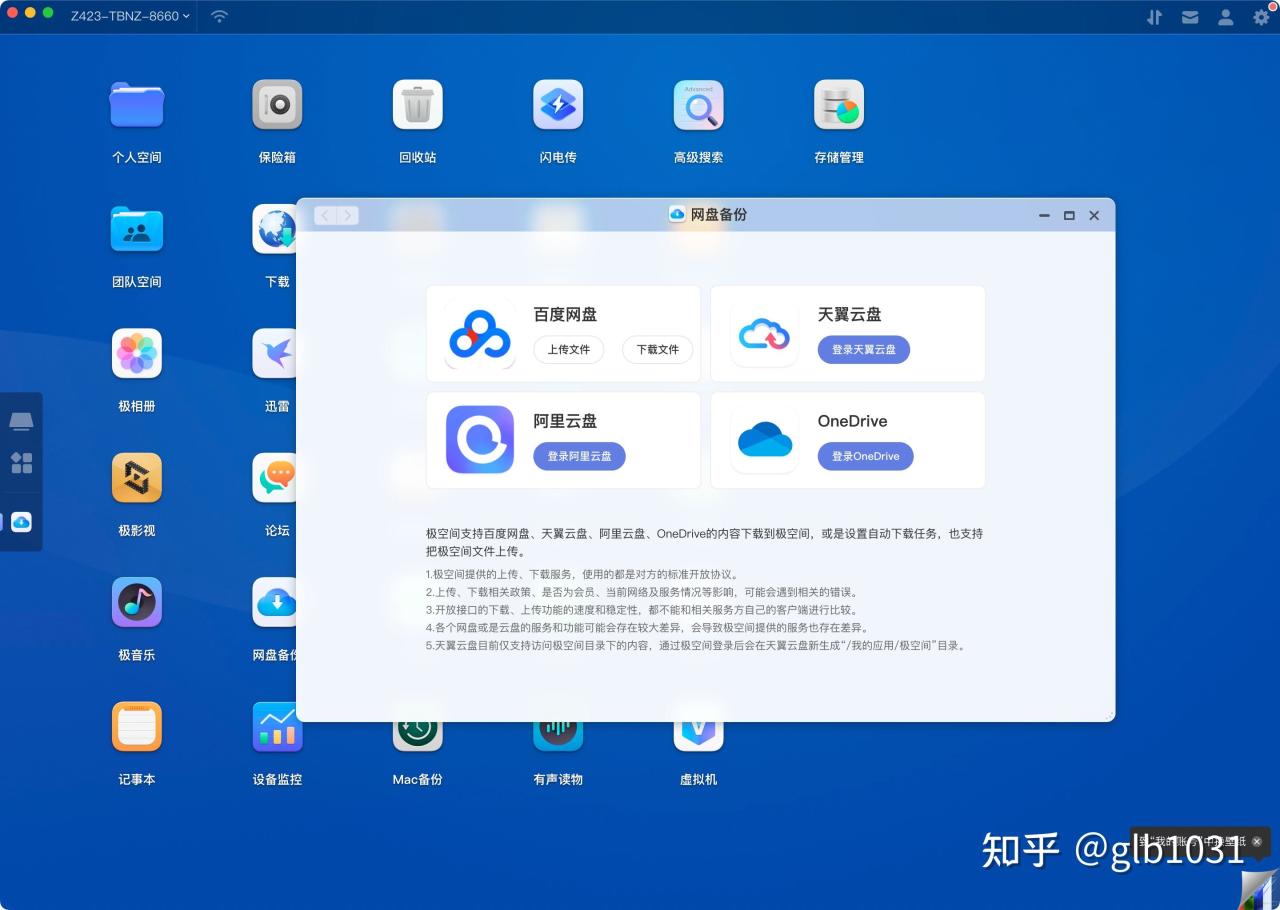This screenshot has height=910, width=1280.
Task: Open 设备监控 monitoring app
Action: [277, 727]
